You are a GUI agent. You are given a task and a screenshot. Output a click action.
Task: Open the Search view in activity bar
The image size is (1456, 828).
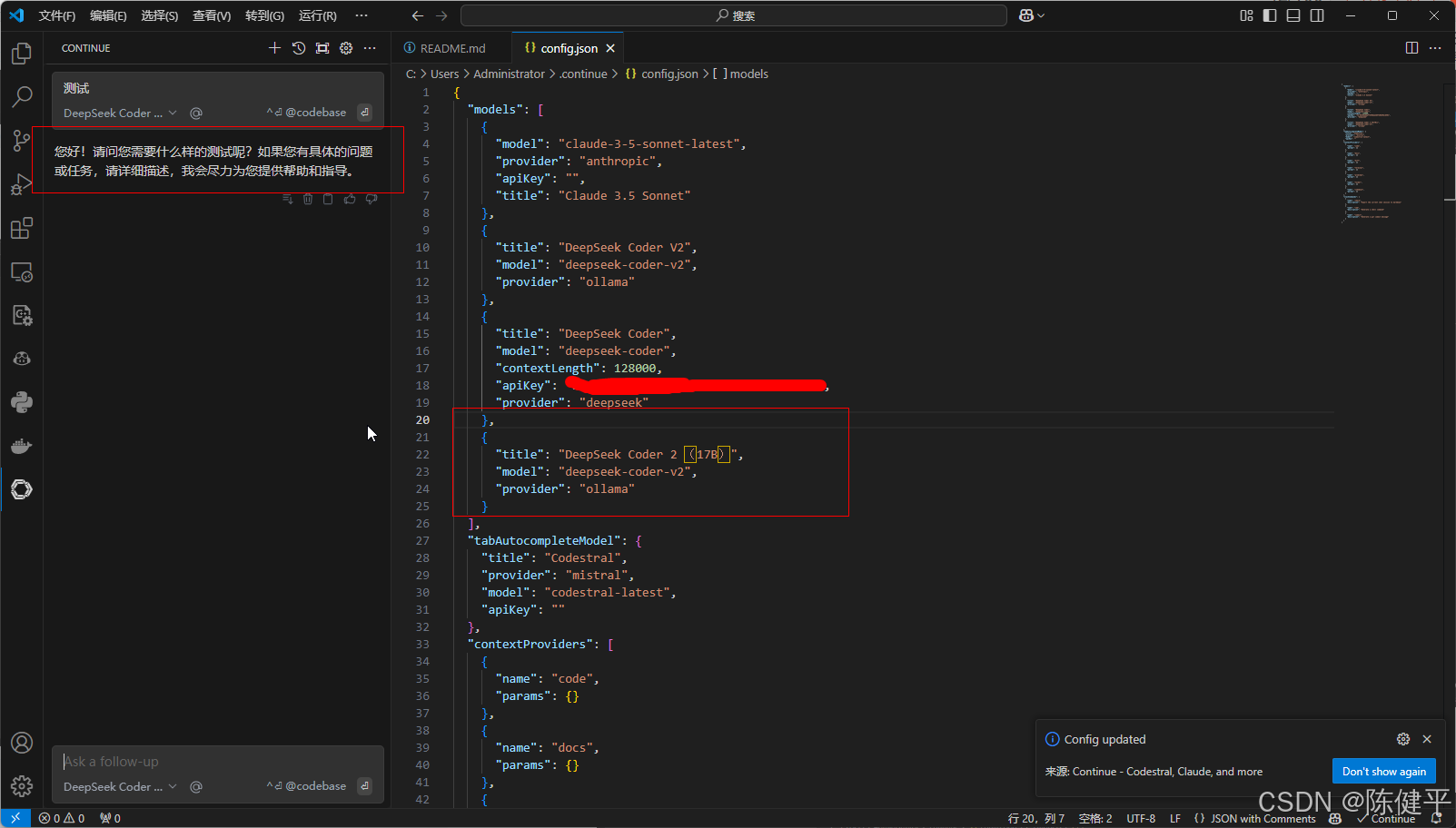(22, 96)
